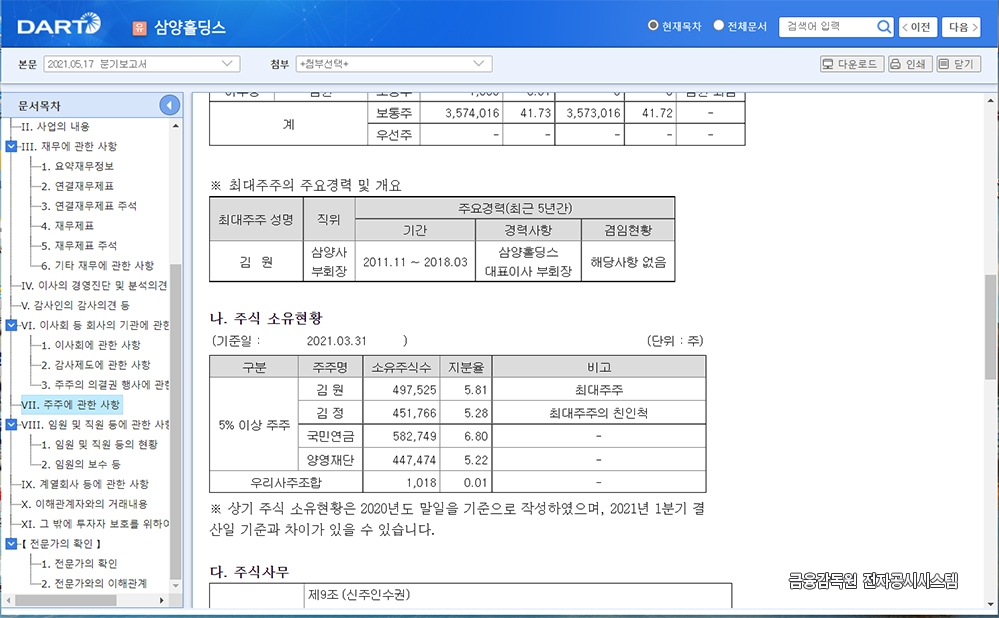
Task: Open V. 감사인의 감사의견 등
Action: (75, 305)
